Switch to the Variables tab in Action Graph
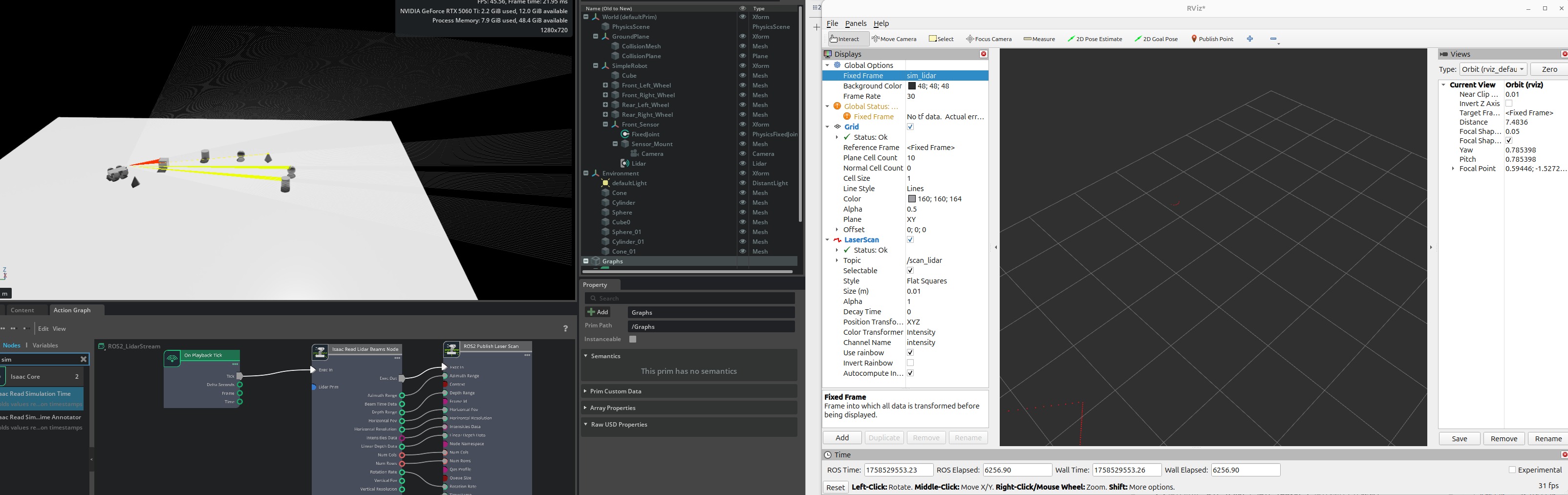Image resolution: width=1568 pixels, height=495 pixels. tap(45, 345)
